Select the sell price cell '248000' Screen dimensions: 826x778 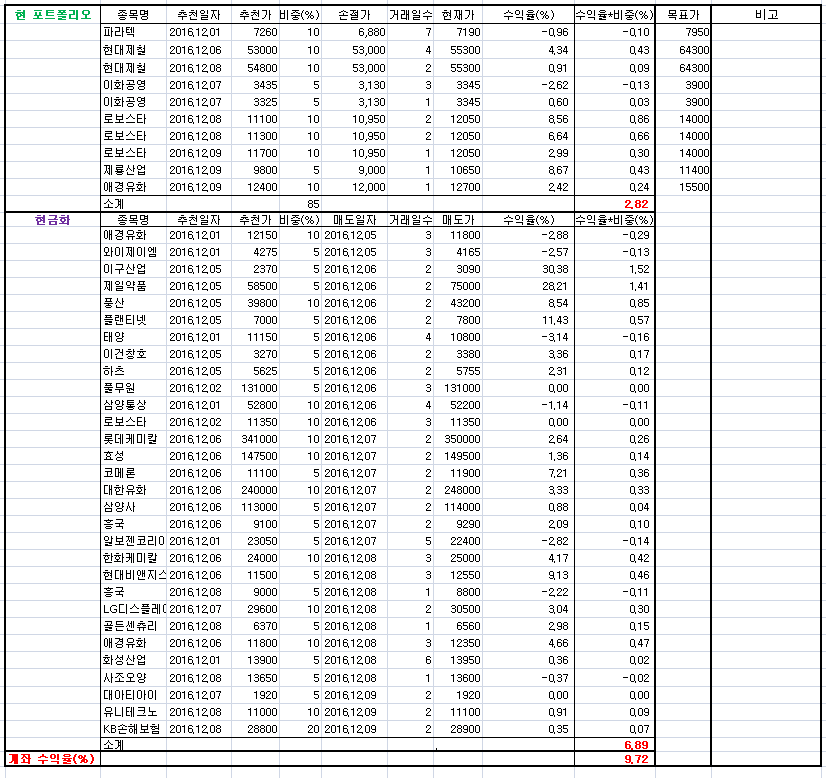coord(462,490)
